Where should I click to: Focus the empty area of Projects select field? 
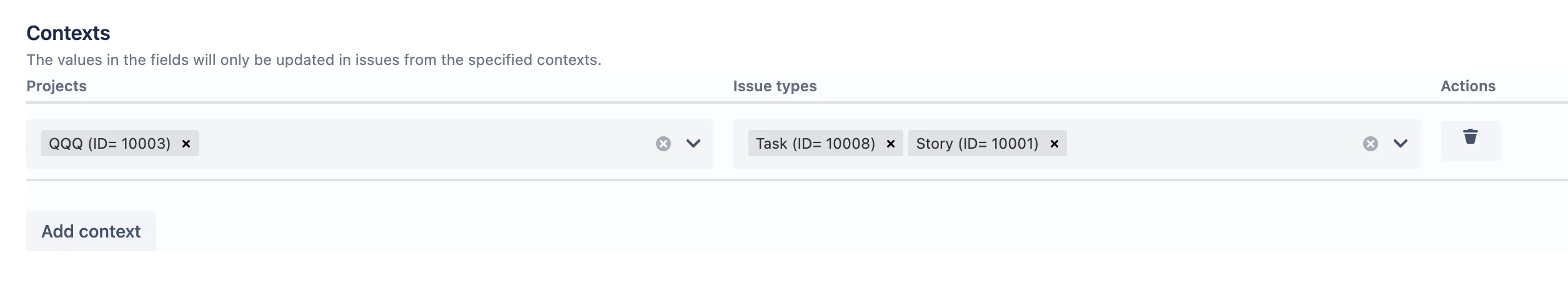point(425,144)
